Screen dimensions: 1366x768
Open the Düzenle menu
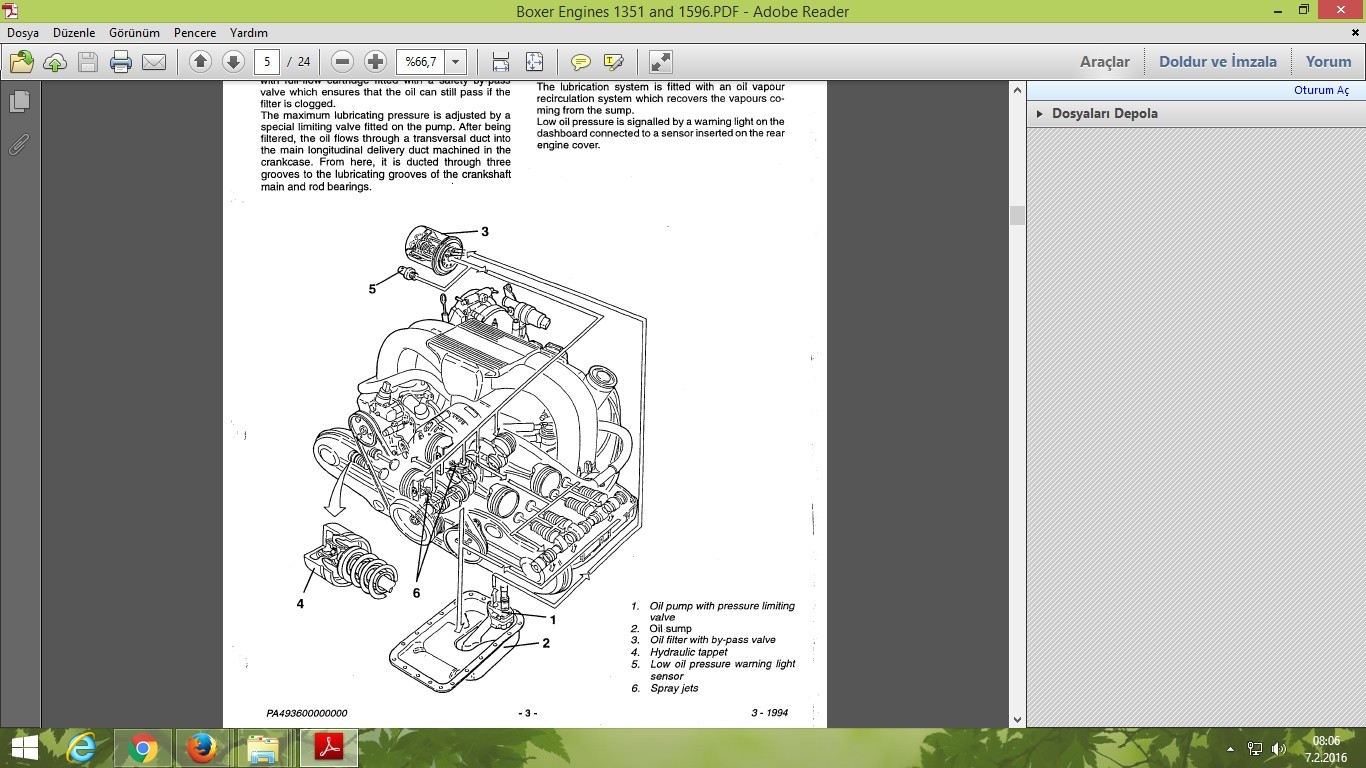click(74, 33)
